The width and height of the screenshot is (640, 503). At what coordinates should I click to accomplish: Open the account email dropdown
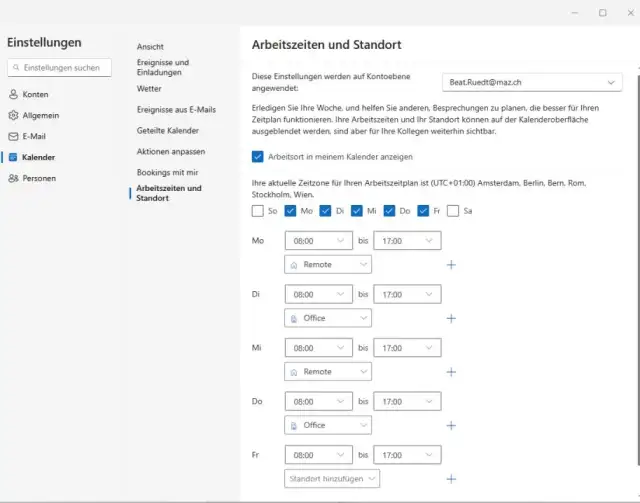531,82
